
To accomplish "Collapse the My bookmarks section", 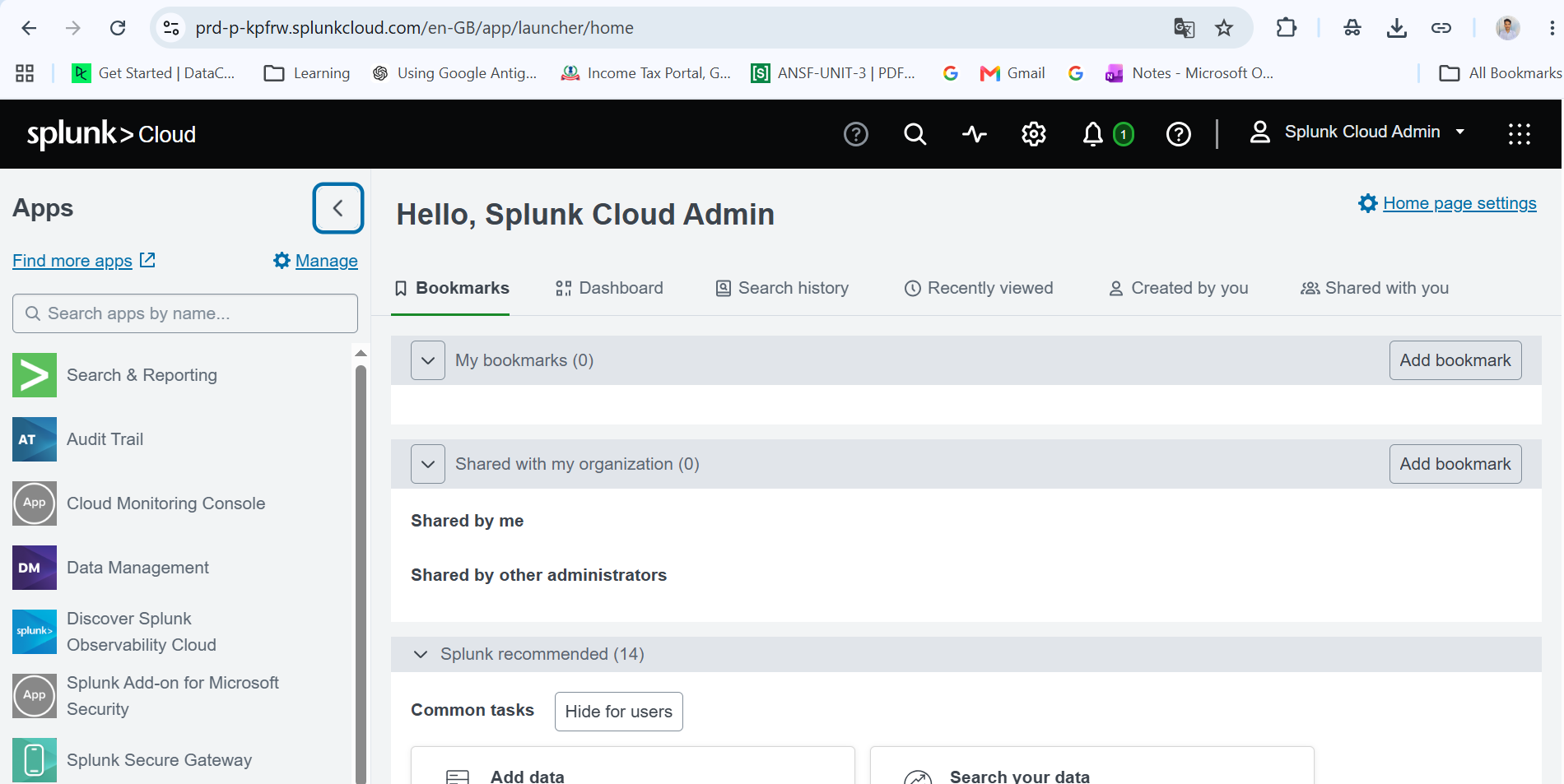I will coord(428,360).
